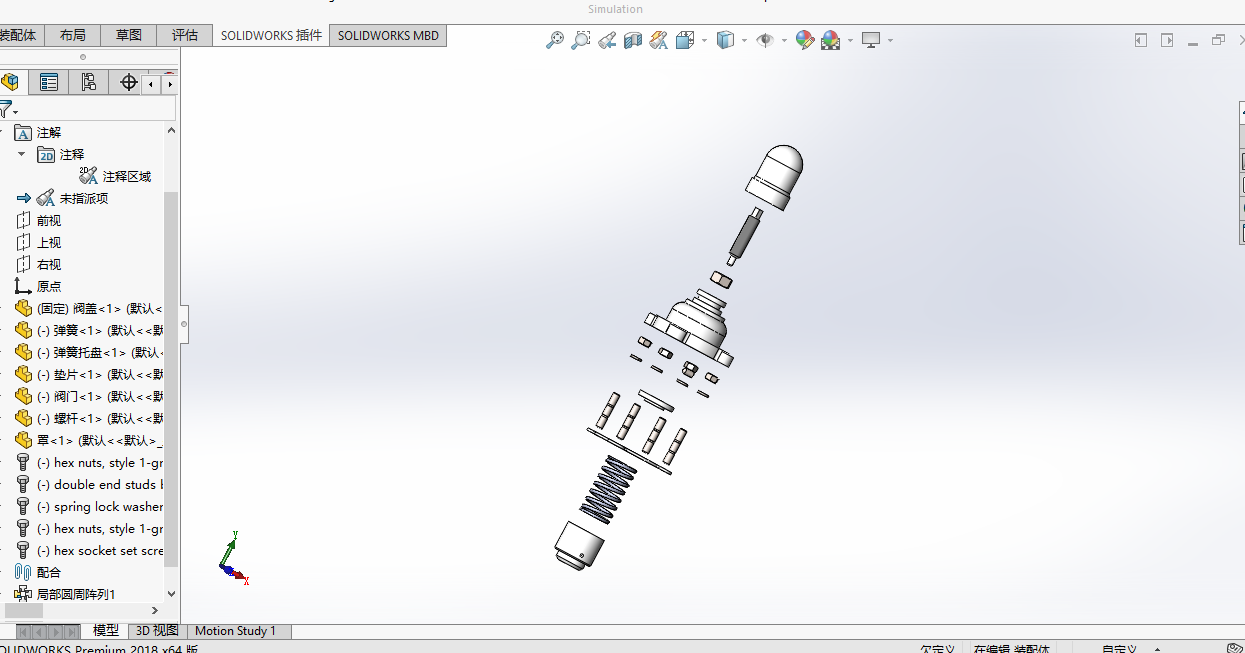The image size is (1245, 653).
Task: Open the Edit Appearance tool
Action: point(805,40)
